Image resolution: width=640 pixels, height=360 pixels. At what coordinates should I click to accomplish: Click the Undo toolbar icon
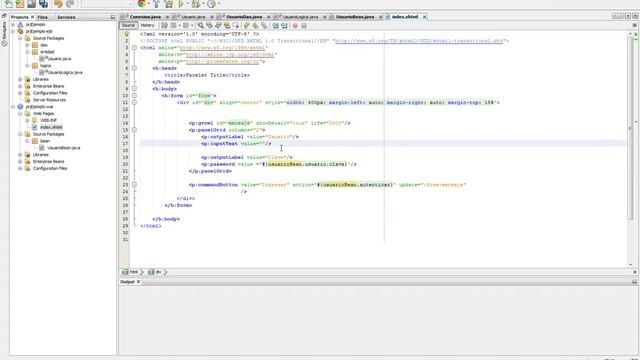(x=58, y=4)
